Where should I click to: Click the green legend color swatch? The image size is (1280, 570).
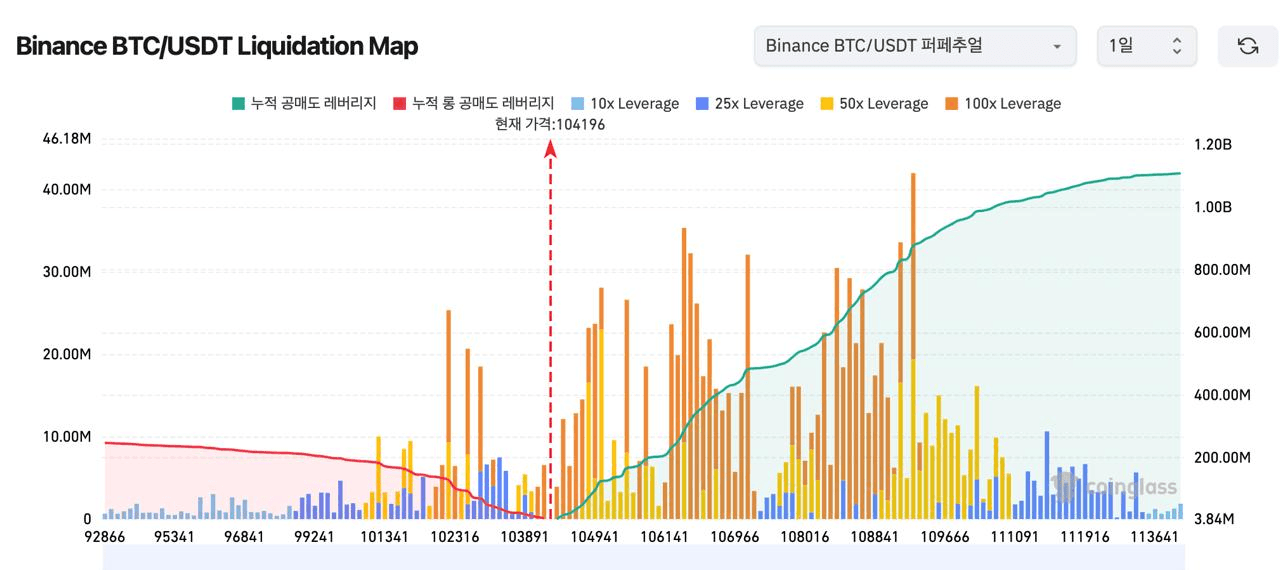coord(238,103)
